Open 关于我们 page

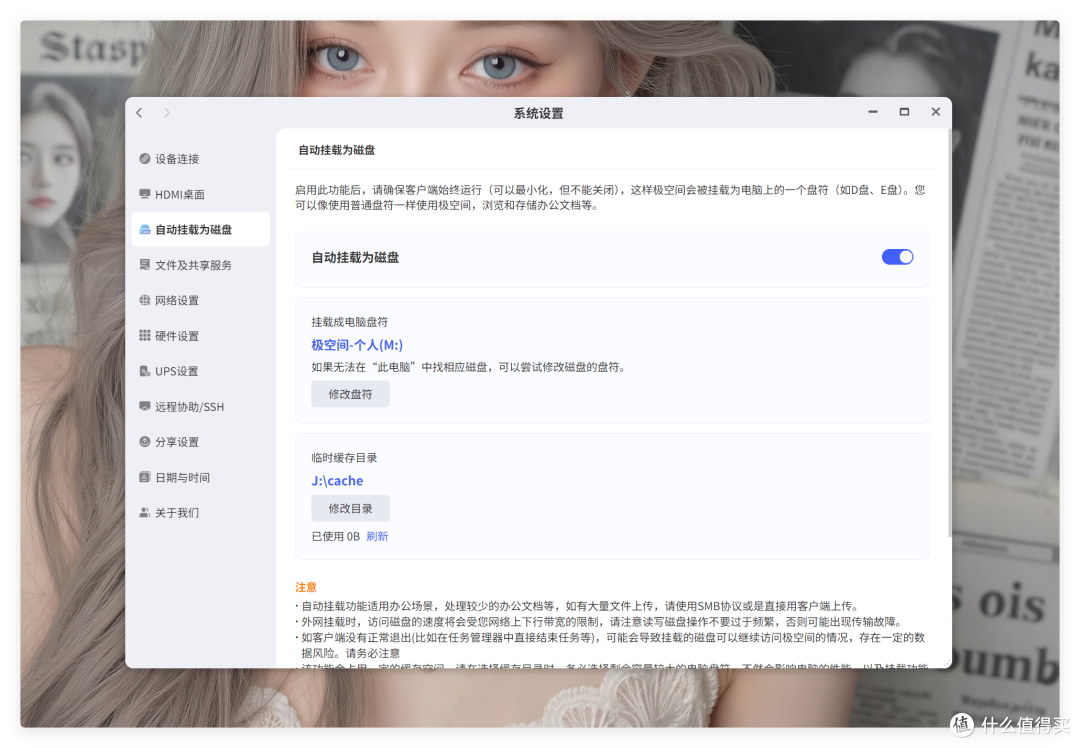tap(200, 512)
